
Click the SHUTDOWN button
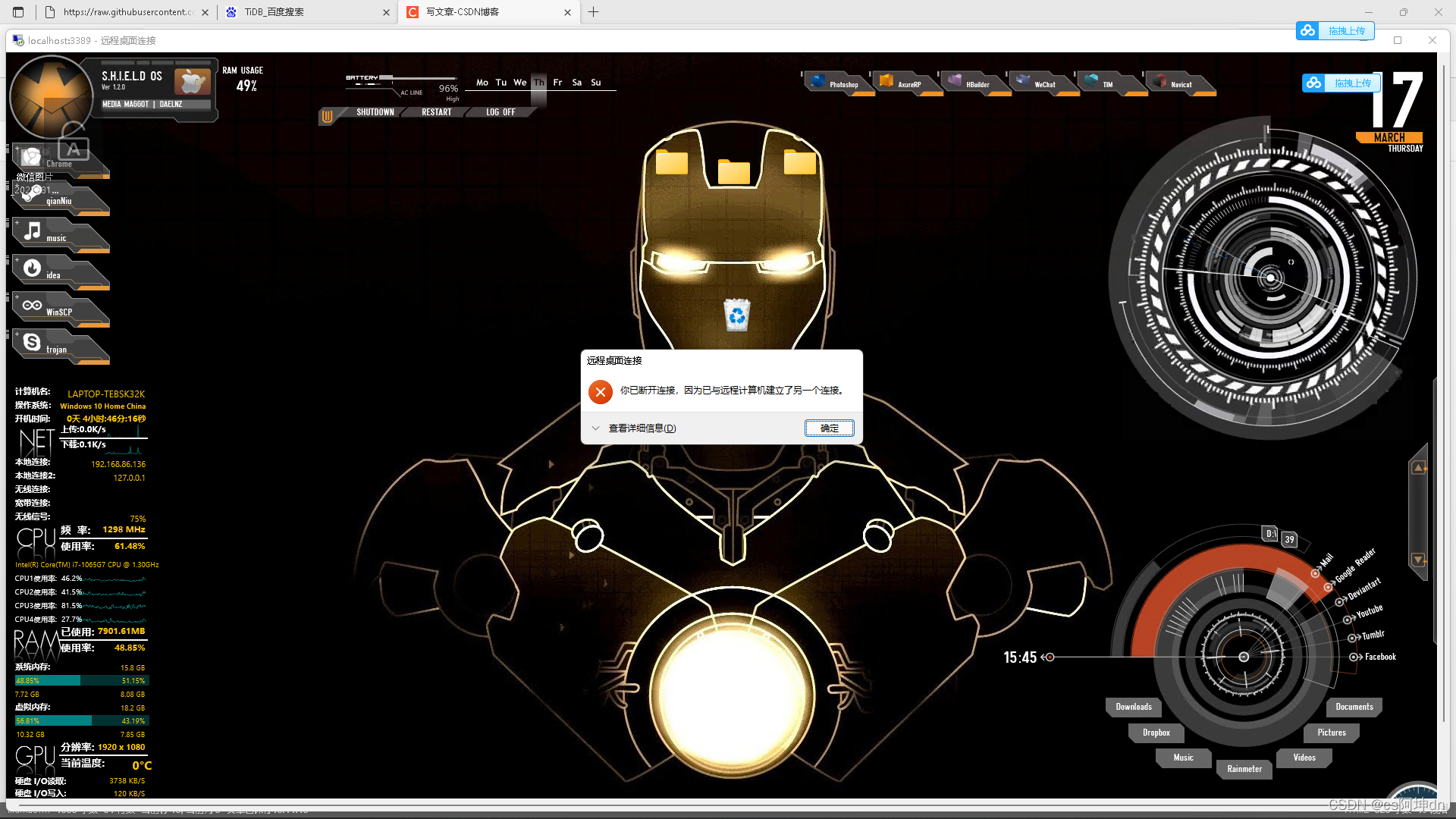coord(375,112)
